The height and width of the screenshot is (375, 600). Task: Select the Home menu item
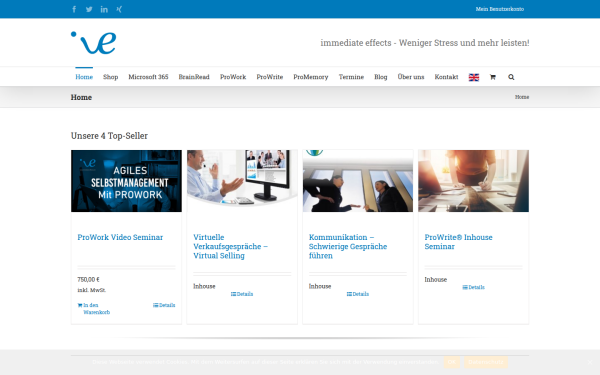click(x=84, y=77)
